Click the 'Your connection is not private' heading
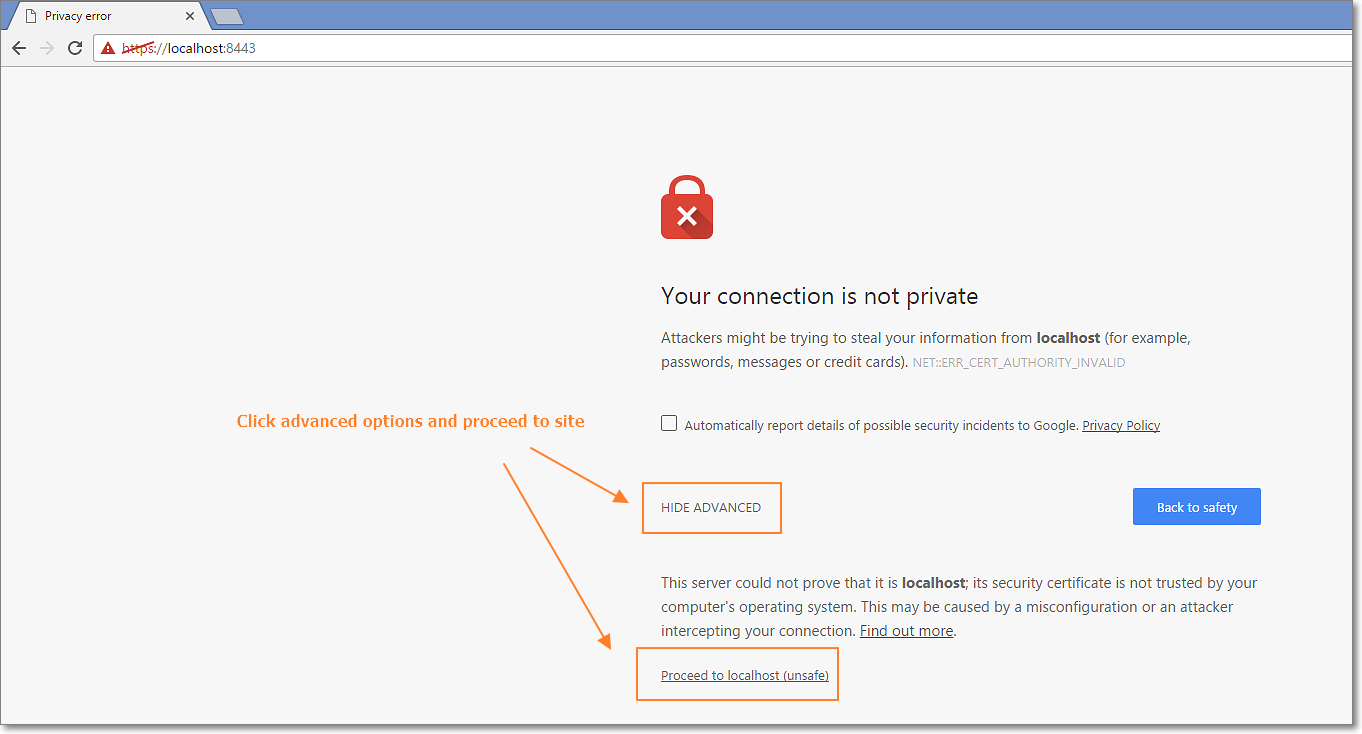This screenshot has width=1362, height=734. click(819, 296)
